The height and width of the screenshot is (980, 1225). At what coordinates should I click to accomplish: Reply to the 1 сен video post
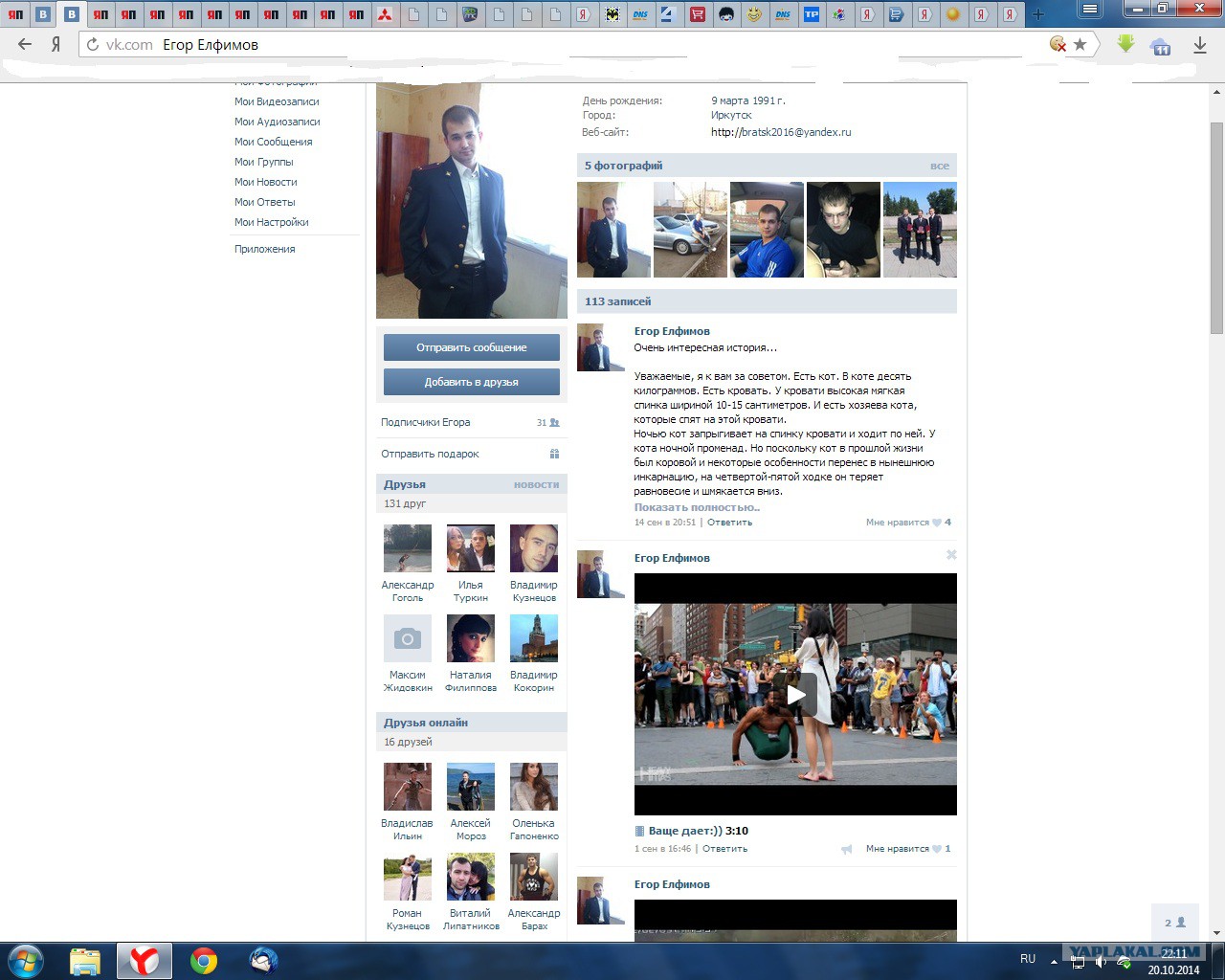[725, 849]
